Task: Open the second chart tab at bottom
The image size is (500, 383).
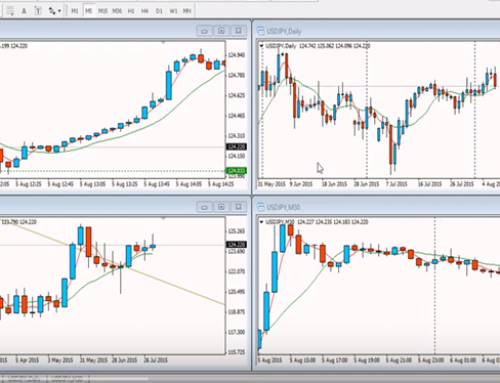Action: tap(68, 378)
